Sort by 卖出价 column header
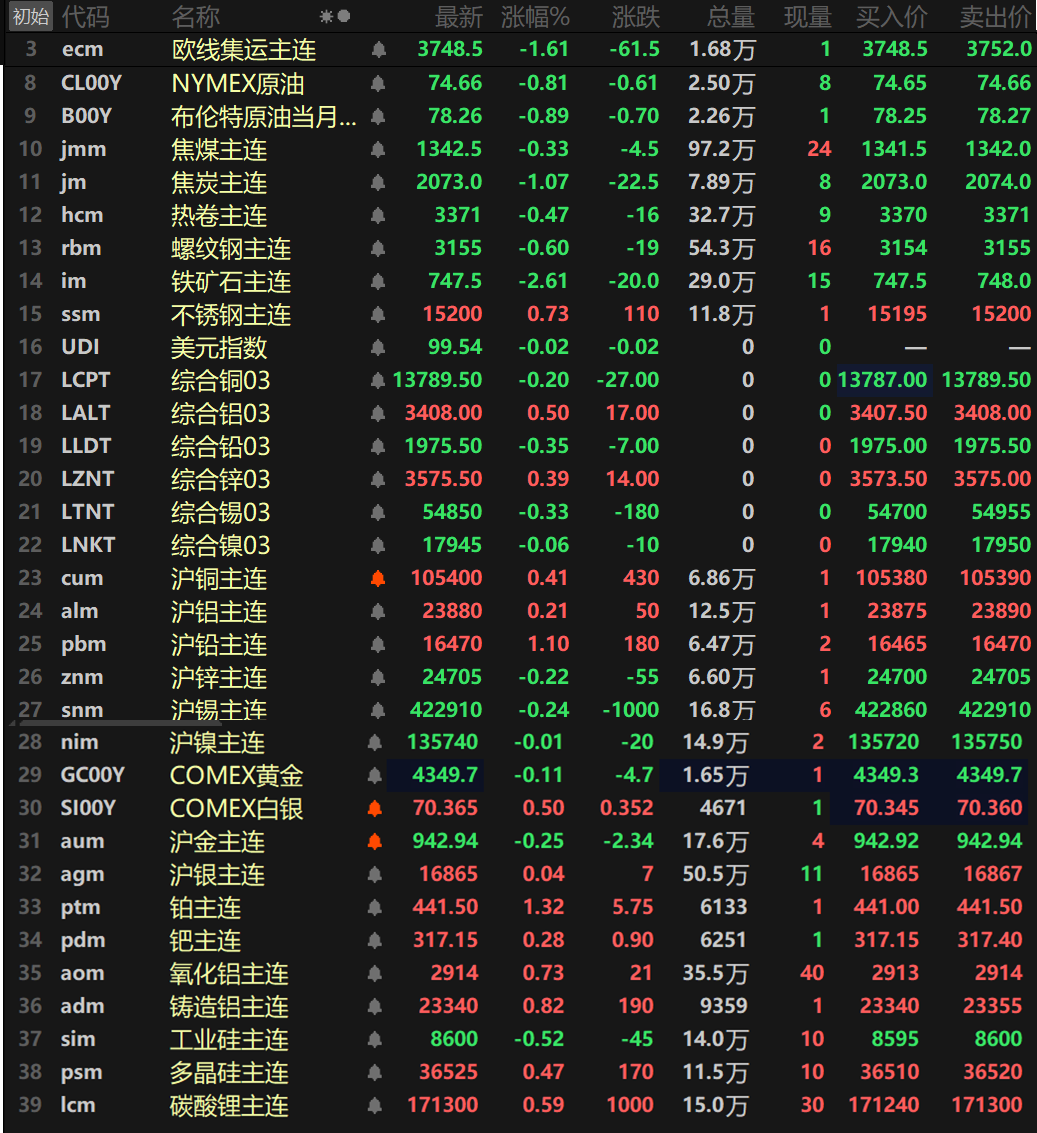 point(995,16)
